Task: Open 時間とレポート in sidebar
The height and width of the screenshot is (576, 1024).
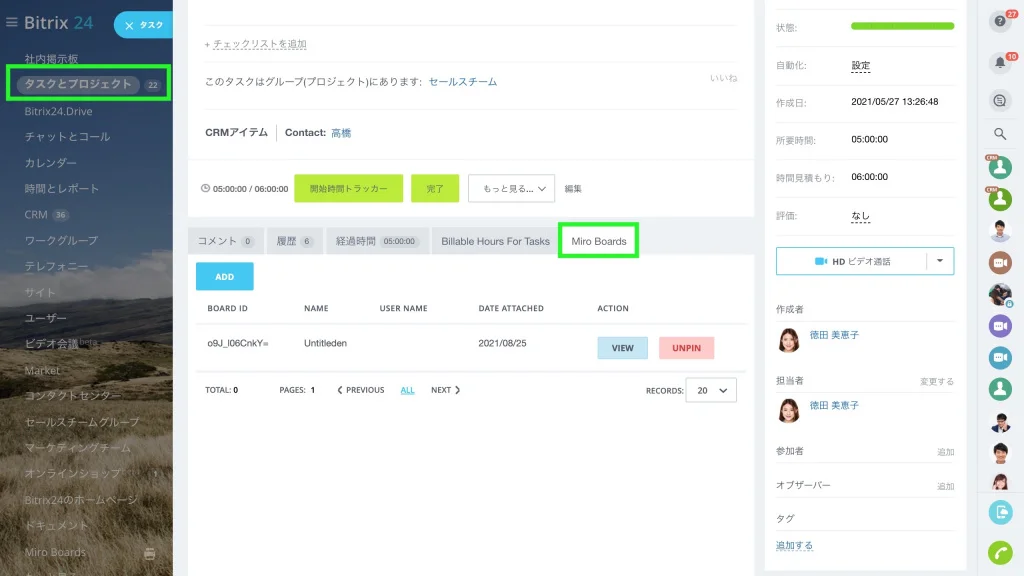Action: coord(61,188)
